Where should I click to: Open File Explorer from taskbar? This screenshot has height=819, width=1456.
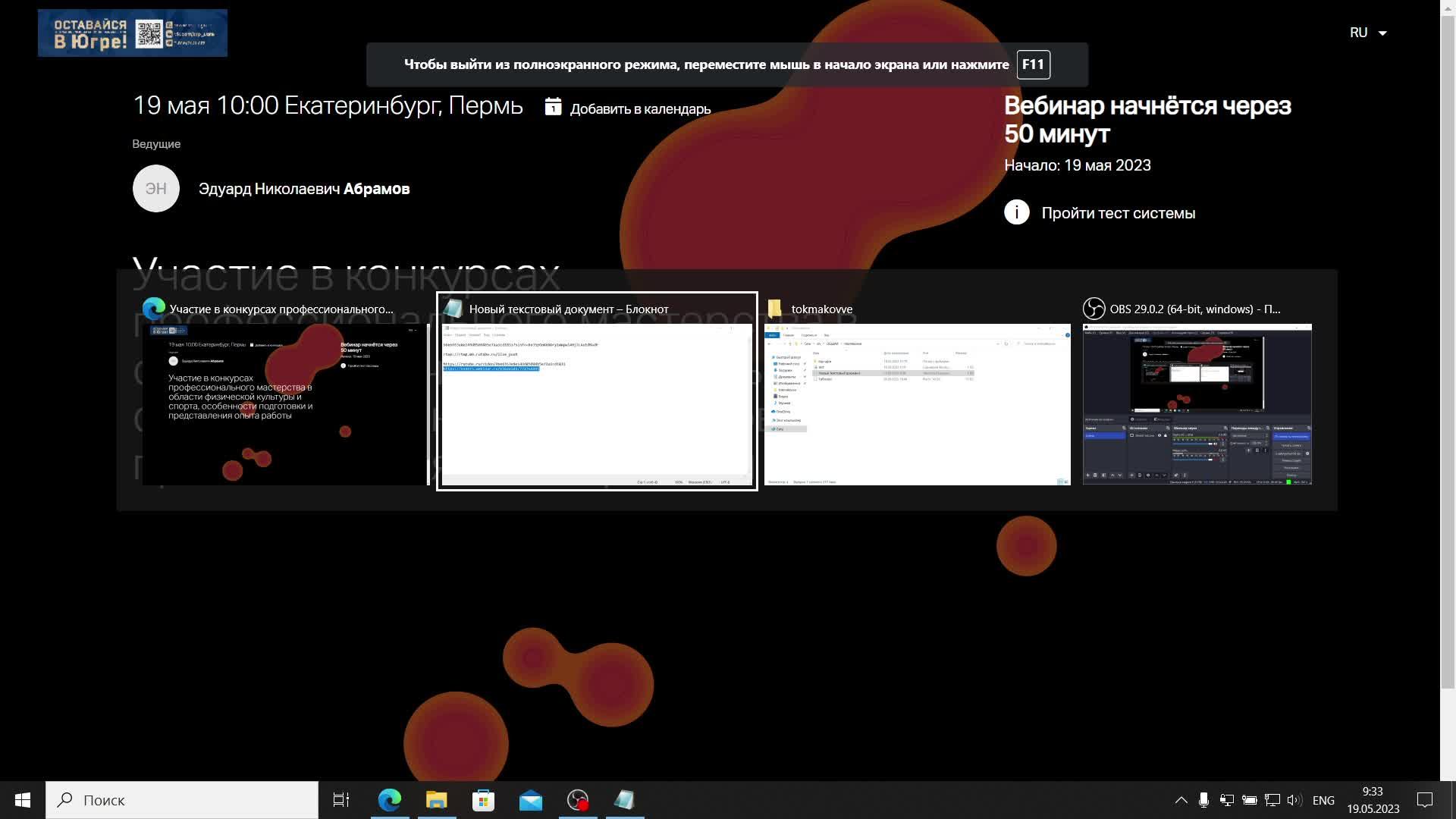pos(437,800)
